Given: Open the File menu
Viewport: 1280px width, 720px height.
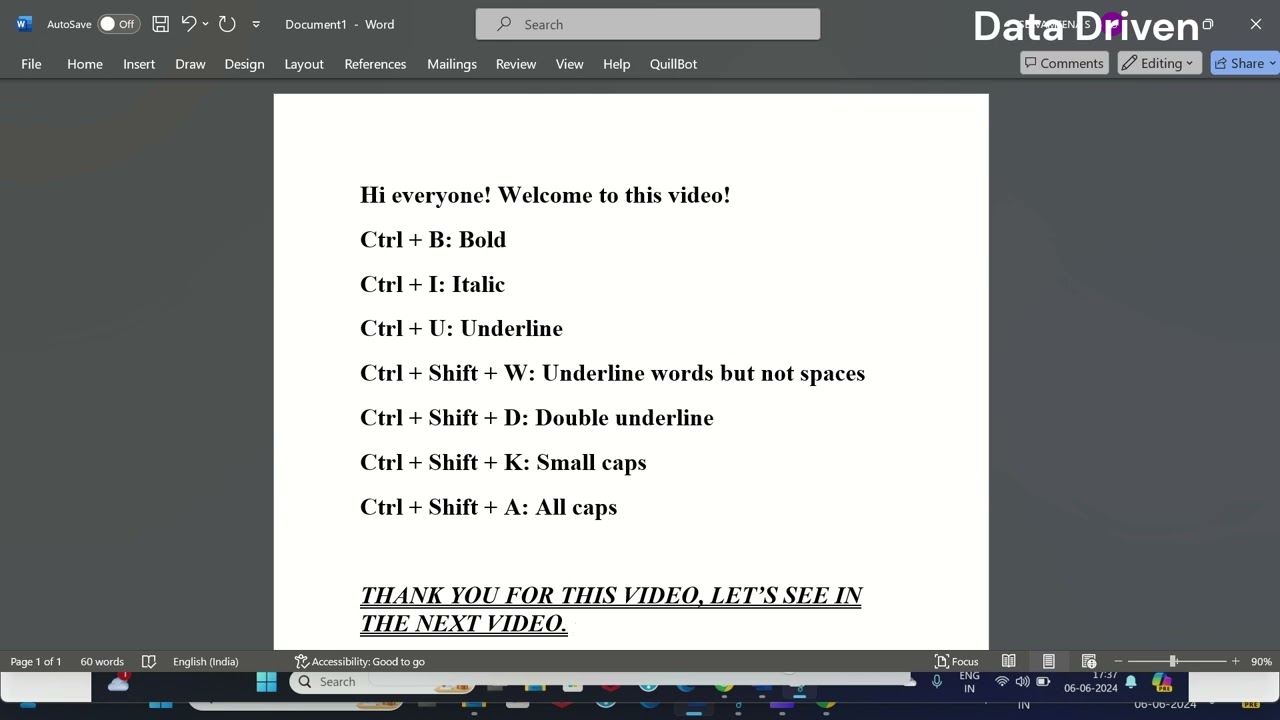Looking at the screenshot, I should [x=31, y=64].
